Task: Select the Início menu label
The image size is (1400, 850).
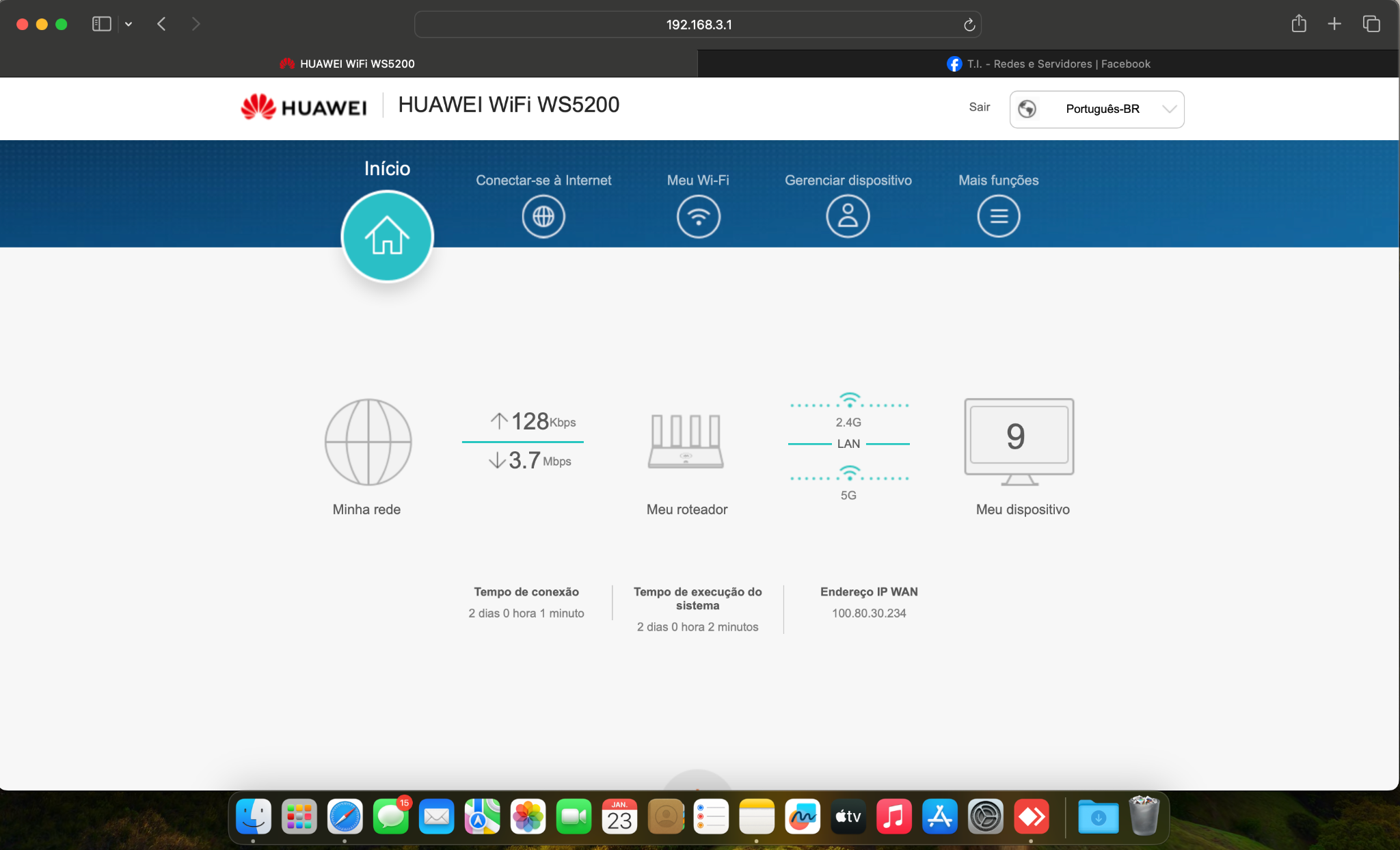Action: 387,169
